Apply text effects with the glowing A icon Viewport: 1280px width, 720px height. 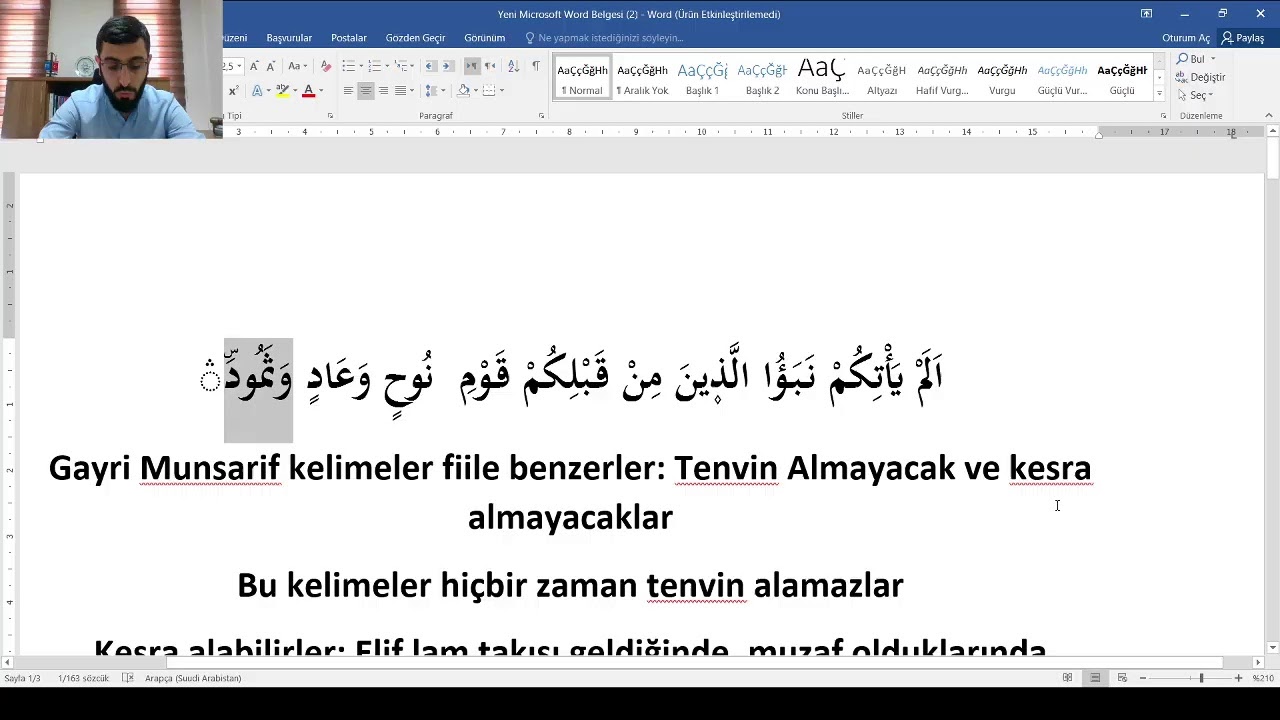(x=257, y=91)
